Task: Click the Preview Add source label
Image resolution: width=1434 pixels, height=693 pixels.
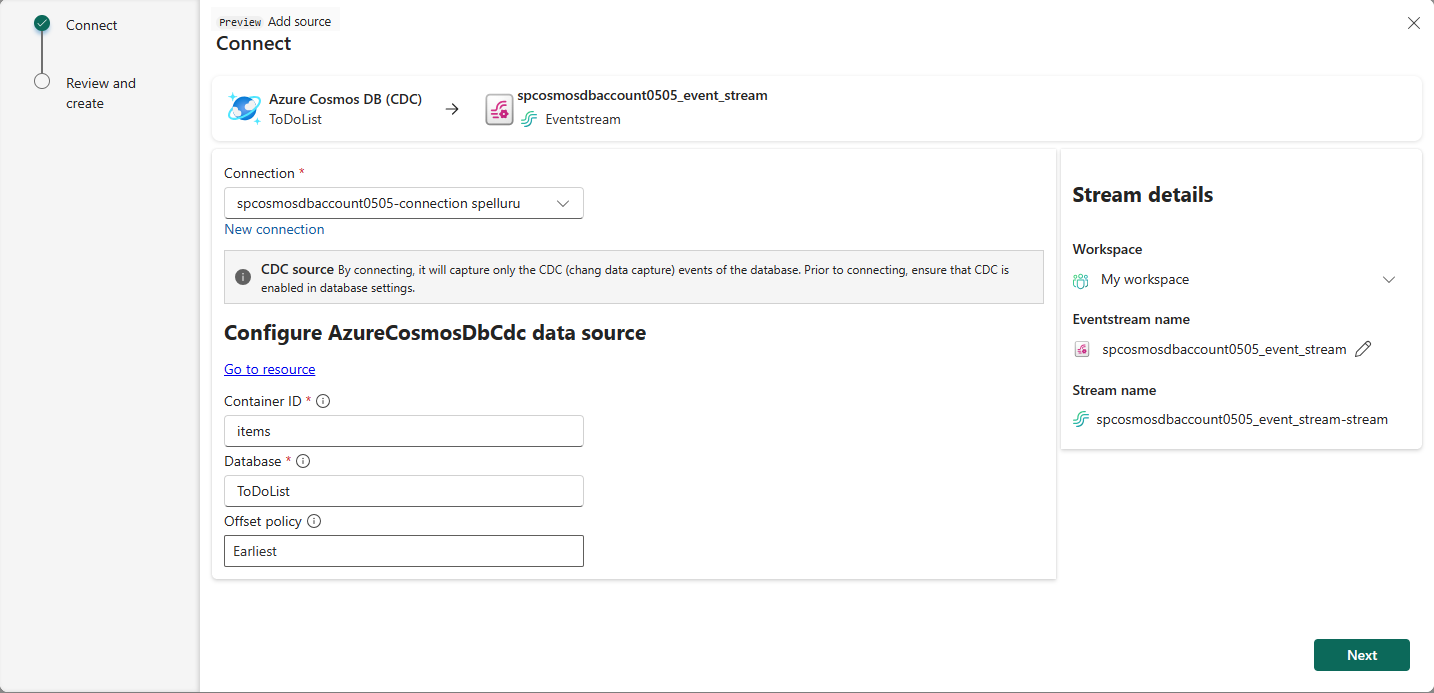Action: click(275, 21)
